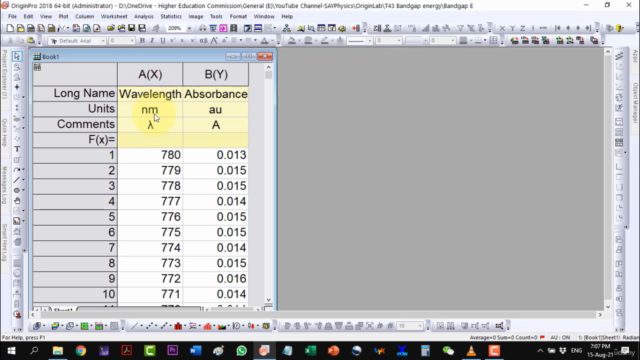Image resolution: width=640 pixels, height=360 pixels.
Task: Select column header B(Y)
Action: click(x=216, y=74)
